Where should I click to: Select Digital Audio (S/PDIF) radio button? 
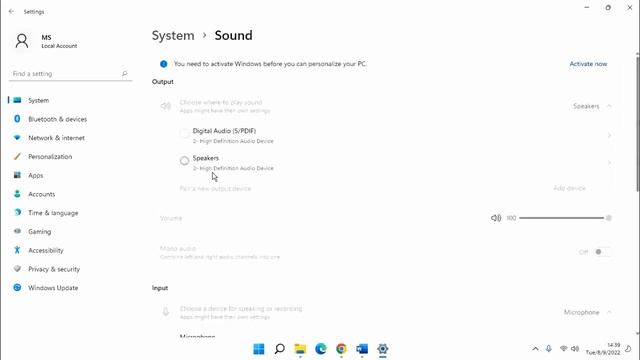click(184, 133)
